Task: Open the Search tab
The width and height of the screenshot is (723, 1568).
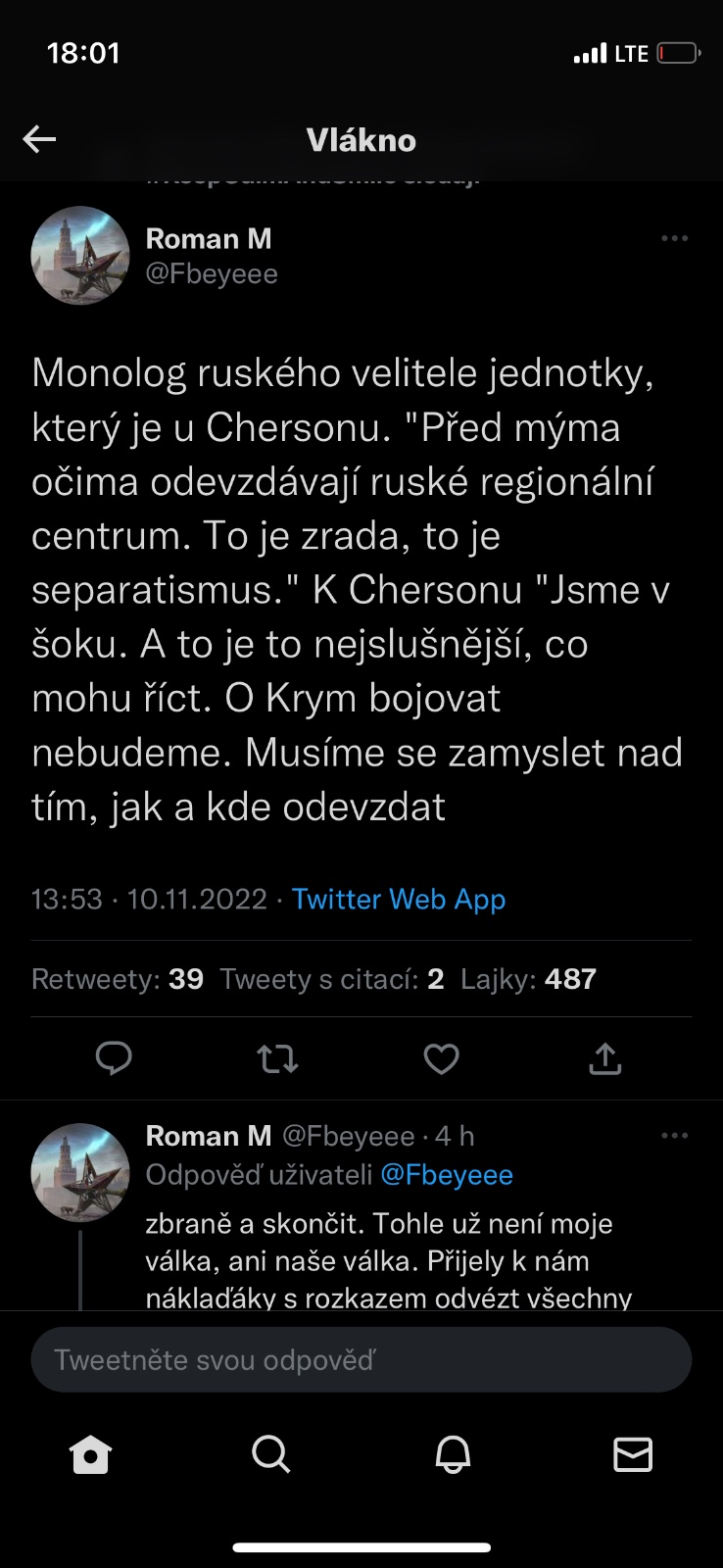Action: [270, 1454]
